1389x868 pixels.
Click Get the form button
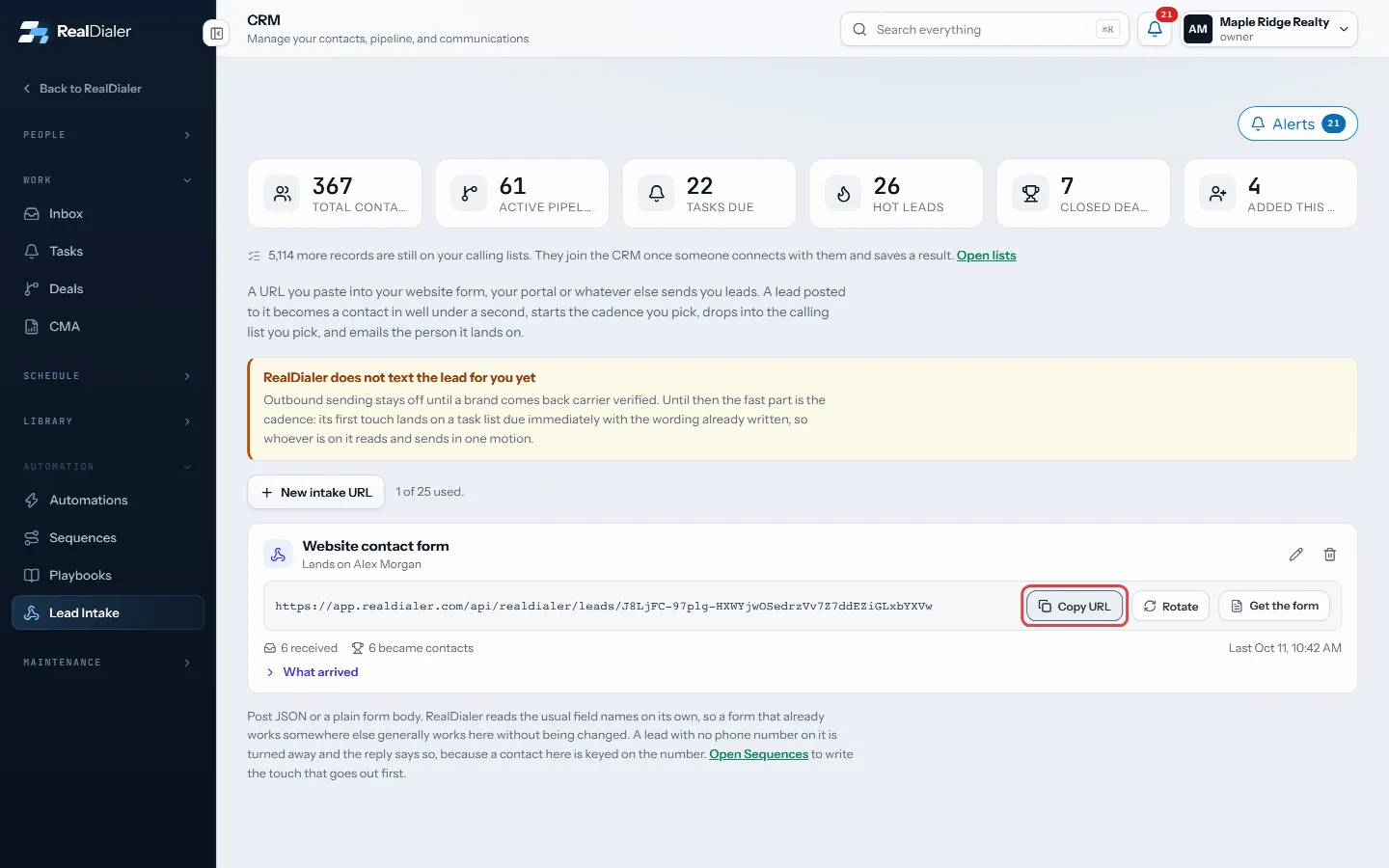[x=1275, y=606]
